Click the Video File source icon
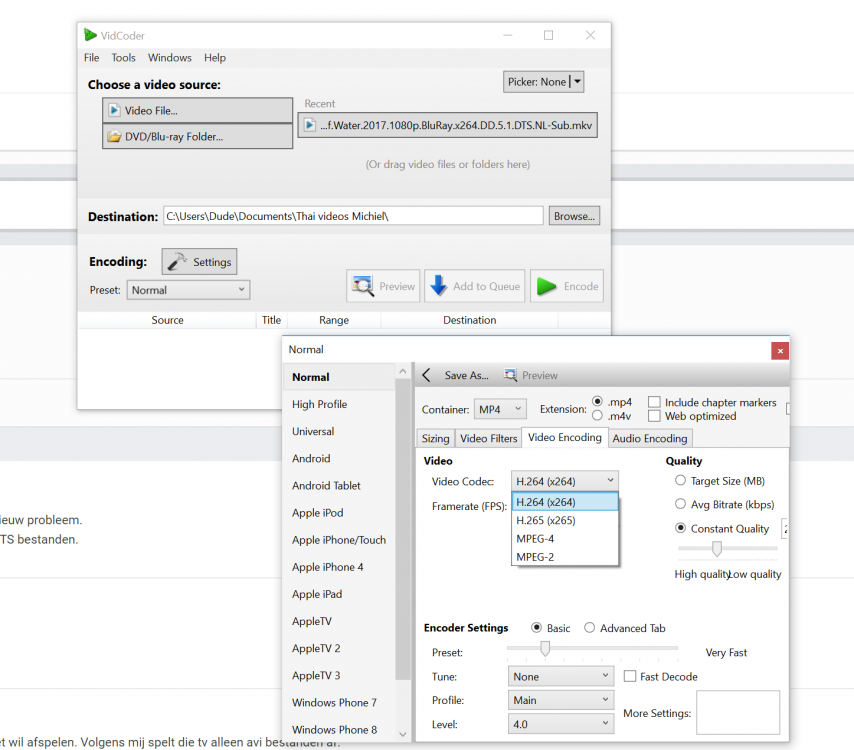Image resolution: width=854 pixels, height=750 pixels. [115, 110]
